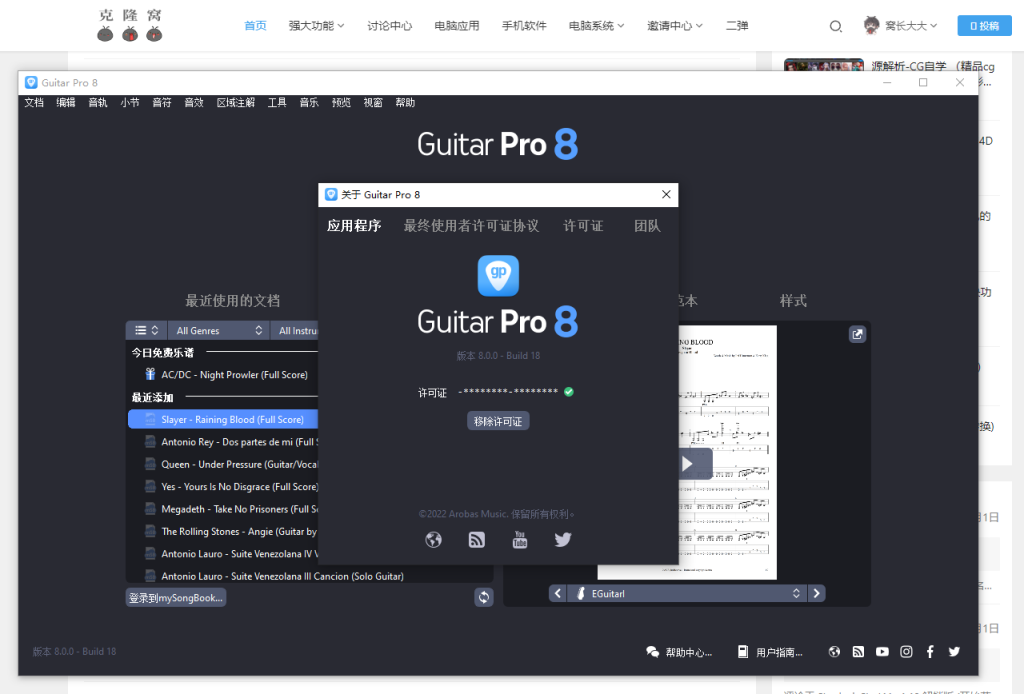Click bottom bar Facebook icon
1024x694 pixels.
point(930,652)
